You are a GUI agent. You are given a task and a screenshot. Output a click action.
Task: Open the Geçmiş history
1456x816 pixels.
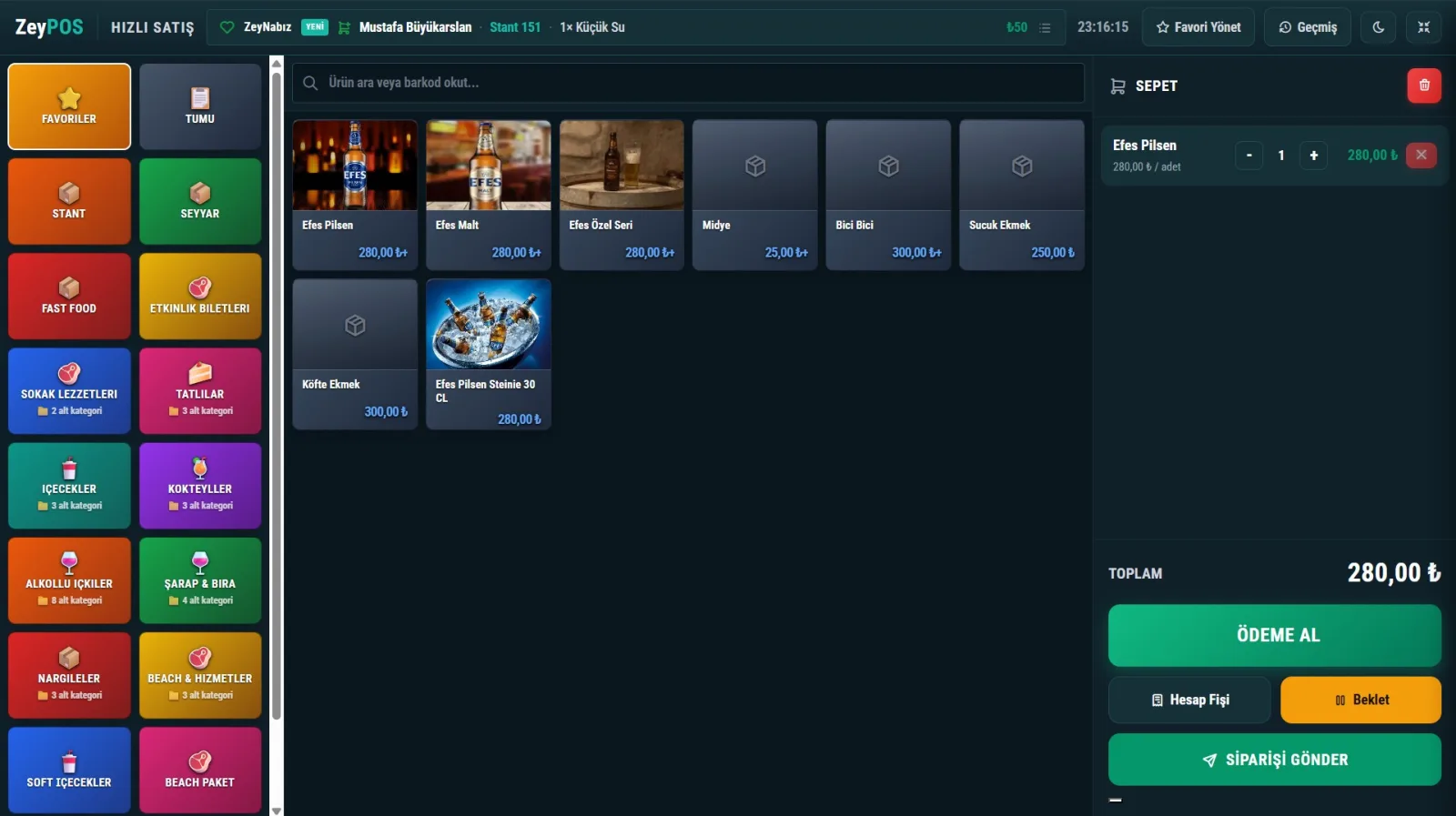[1308, 27]
